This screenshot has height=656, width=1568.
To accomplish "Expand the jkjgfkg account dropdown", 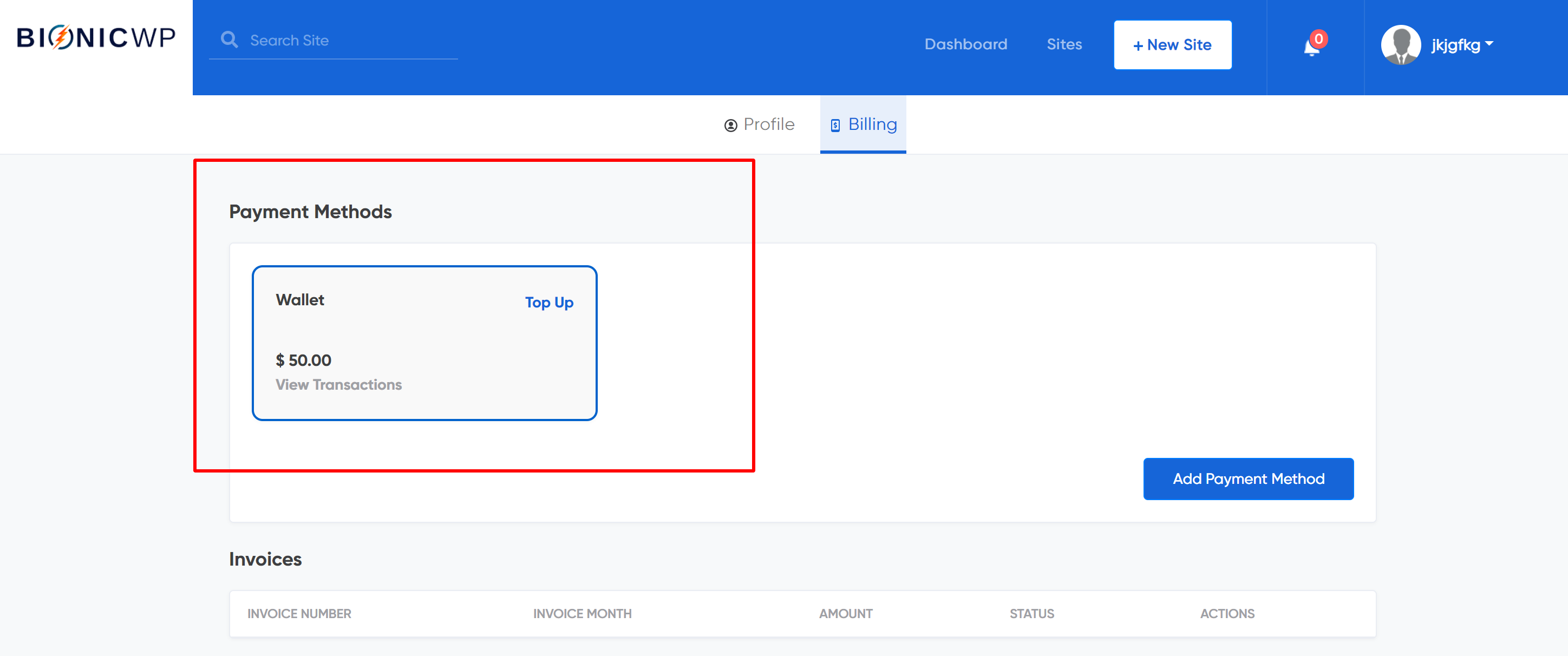I will click(1455, 45).
